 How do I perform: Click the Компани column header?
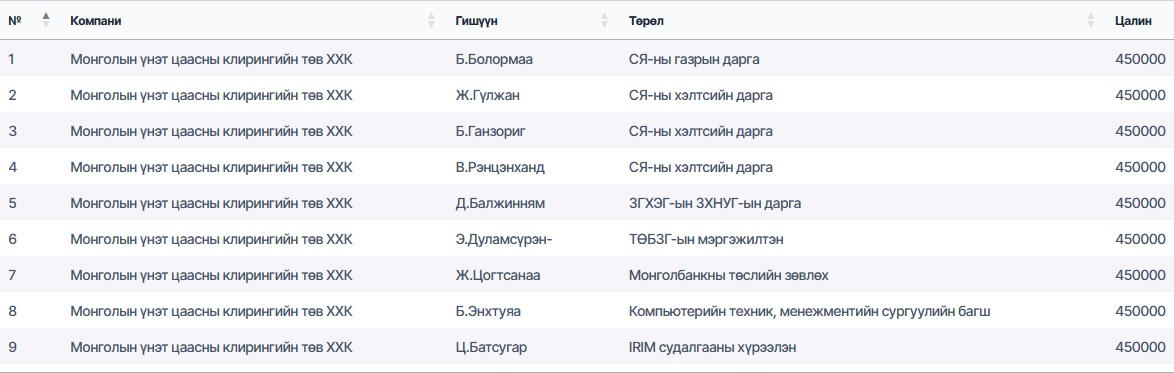pyautogui.click(x=96, y=21)
